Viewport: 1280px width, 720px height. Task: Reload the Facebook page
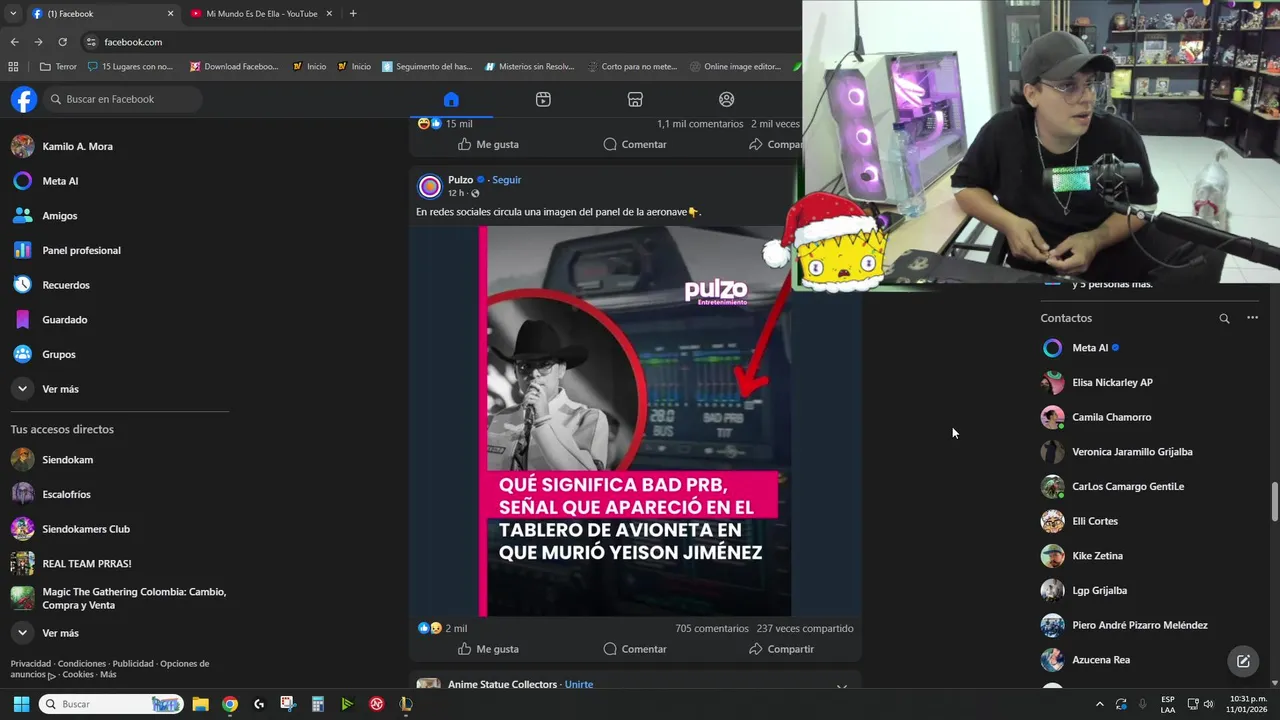62,42
